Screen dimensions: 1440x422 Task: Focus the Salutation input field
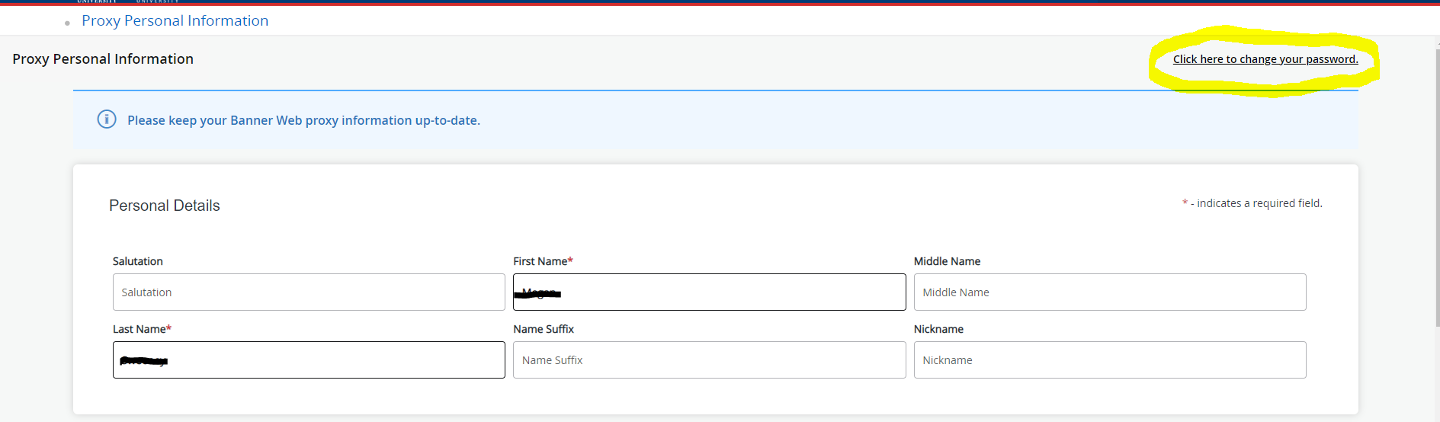pyautogui.click(x=309, y=292)
